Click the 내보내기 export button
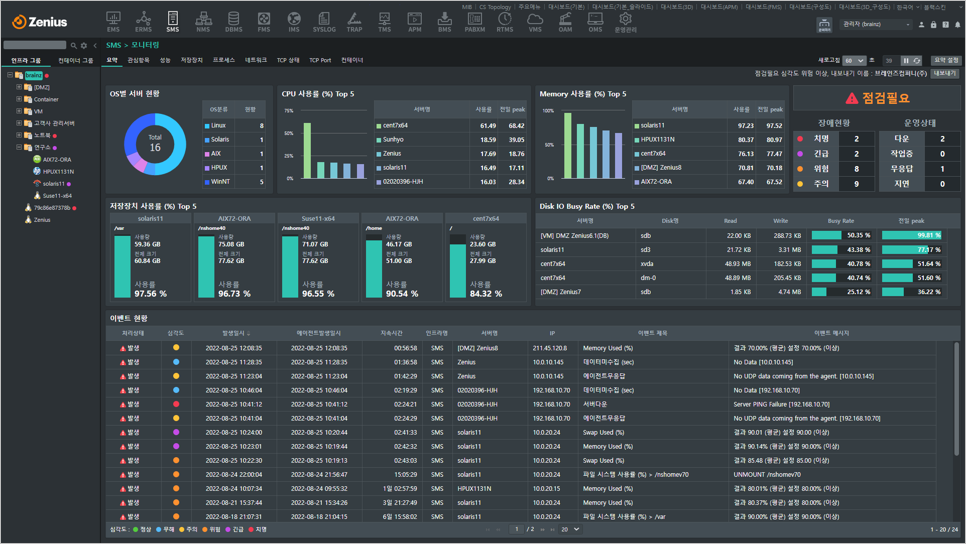The width and height of the screenshot is (966, 544). (x=944, y=73)
